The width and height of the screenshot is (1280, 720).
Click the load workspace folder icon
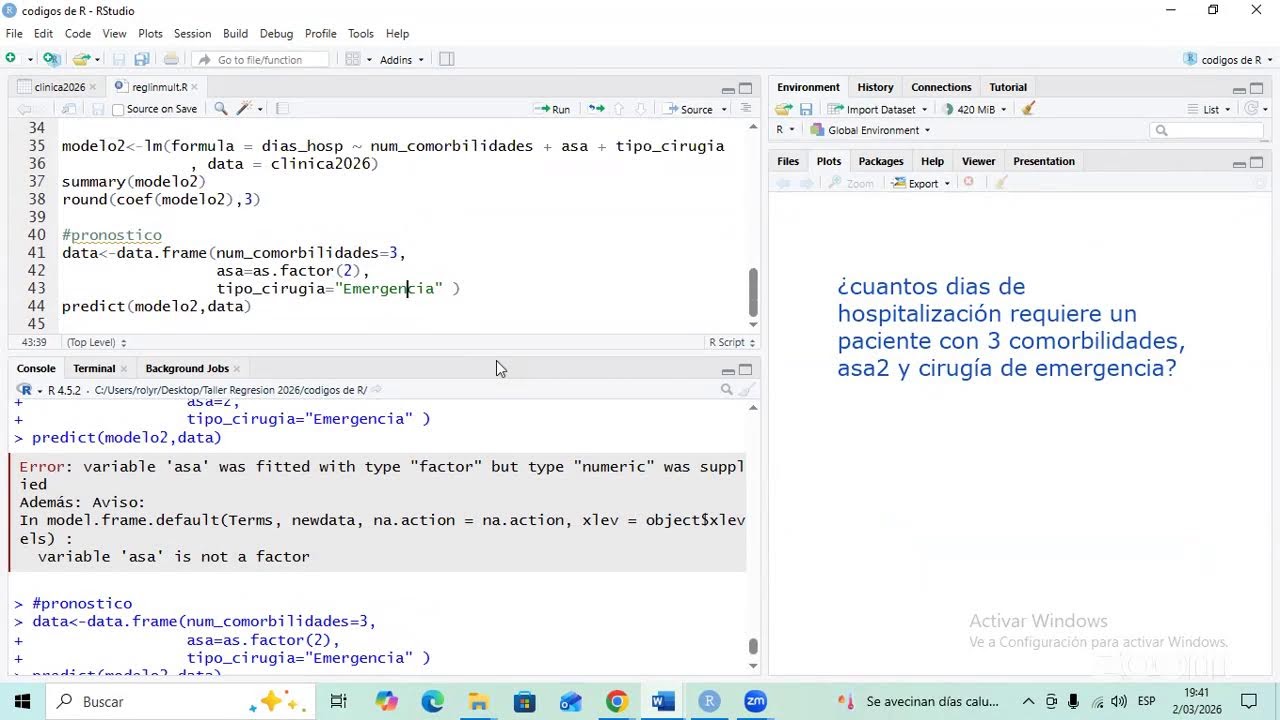click(x=784, y=109)
